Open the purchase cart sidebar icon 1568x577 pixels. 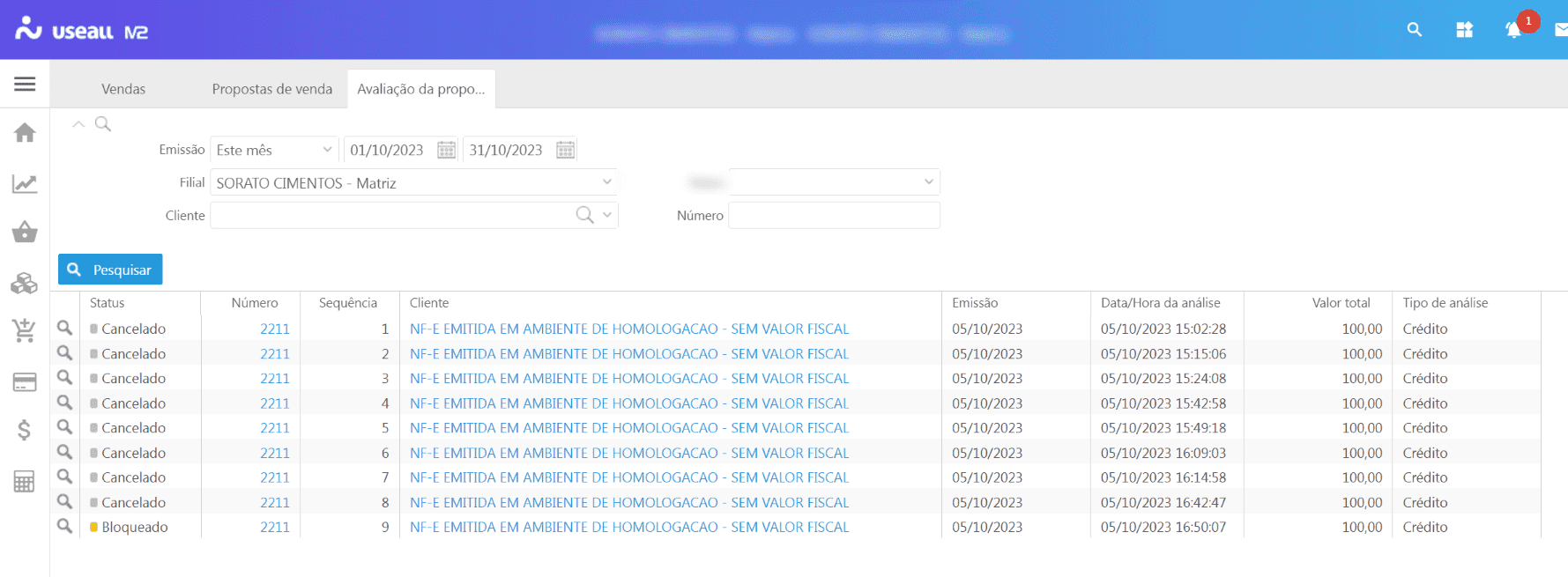click(25, 331)
